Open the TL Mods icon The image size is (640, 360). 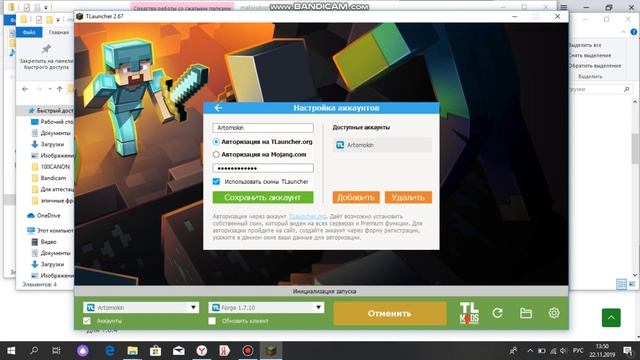point(469,313)
